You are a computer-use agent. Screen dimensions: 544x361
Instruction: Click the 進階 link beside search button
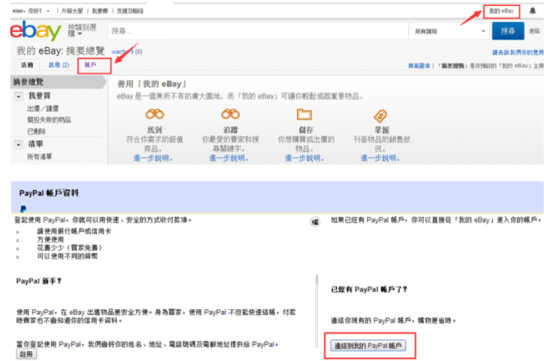point(534,31)
